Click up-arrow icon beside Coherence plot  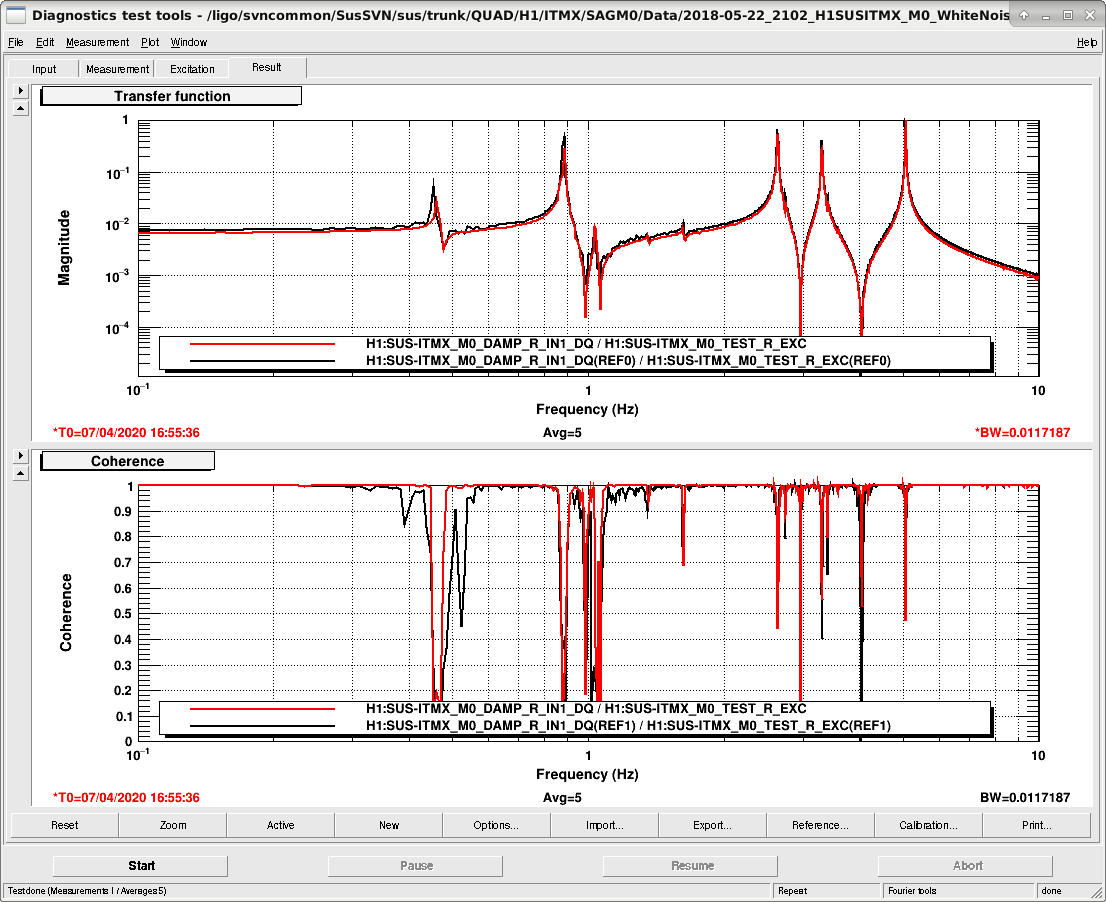click(20, 473)
